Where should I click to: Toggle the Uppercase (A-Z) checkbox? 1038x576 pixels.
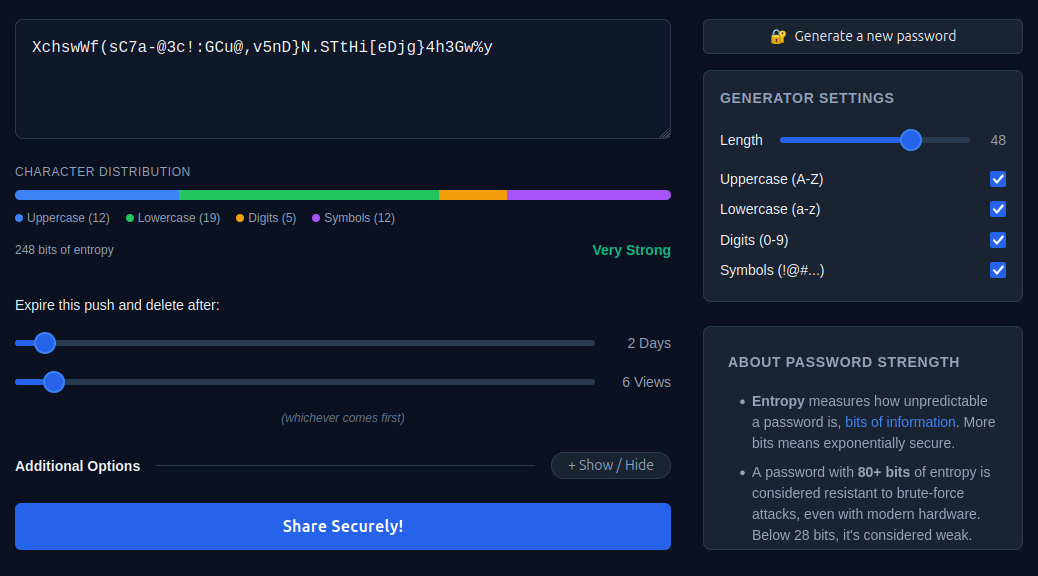998,179
